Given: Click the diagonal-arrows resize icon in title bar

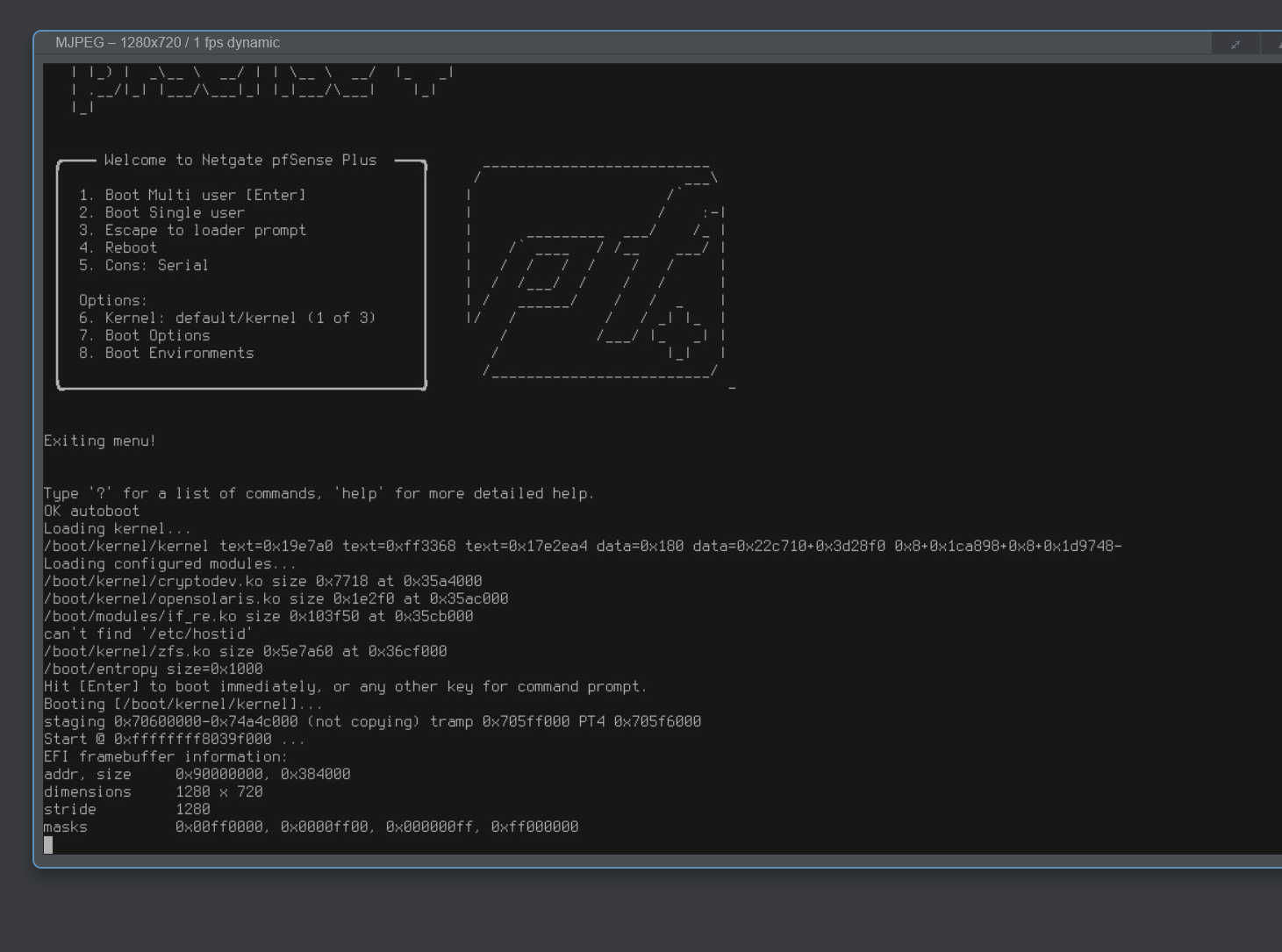Looking at the screenshot, I should pyautogui.click(x=1235, y=44).
